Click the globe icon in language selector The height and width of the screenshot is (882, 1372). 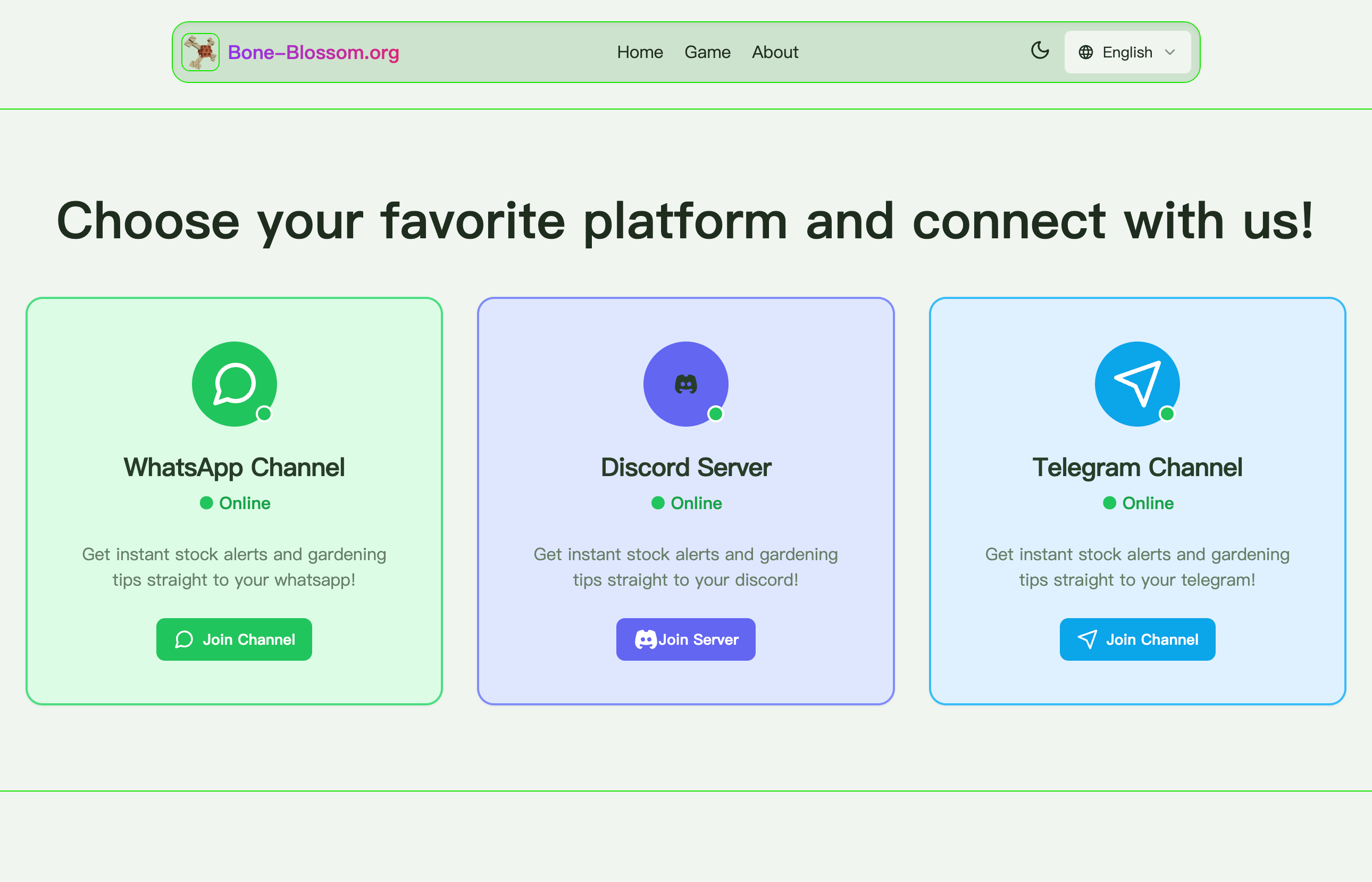(x=1085, y=52)
